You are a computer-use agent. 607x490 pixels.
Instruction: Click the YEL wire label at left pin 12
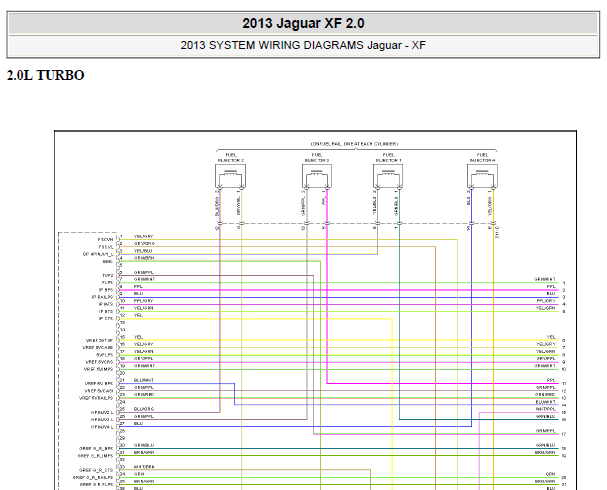(x=138, y=315)
